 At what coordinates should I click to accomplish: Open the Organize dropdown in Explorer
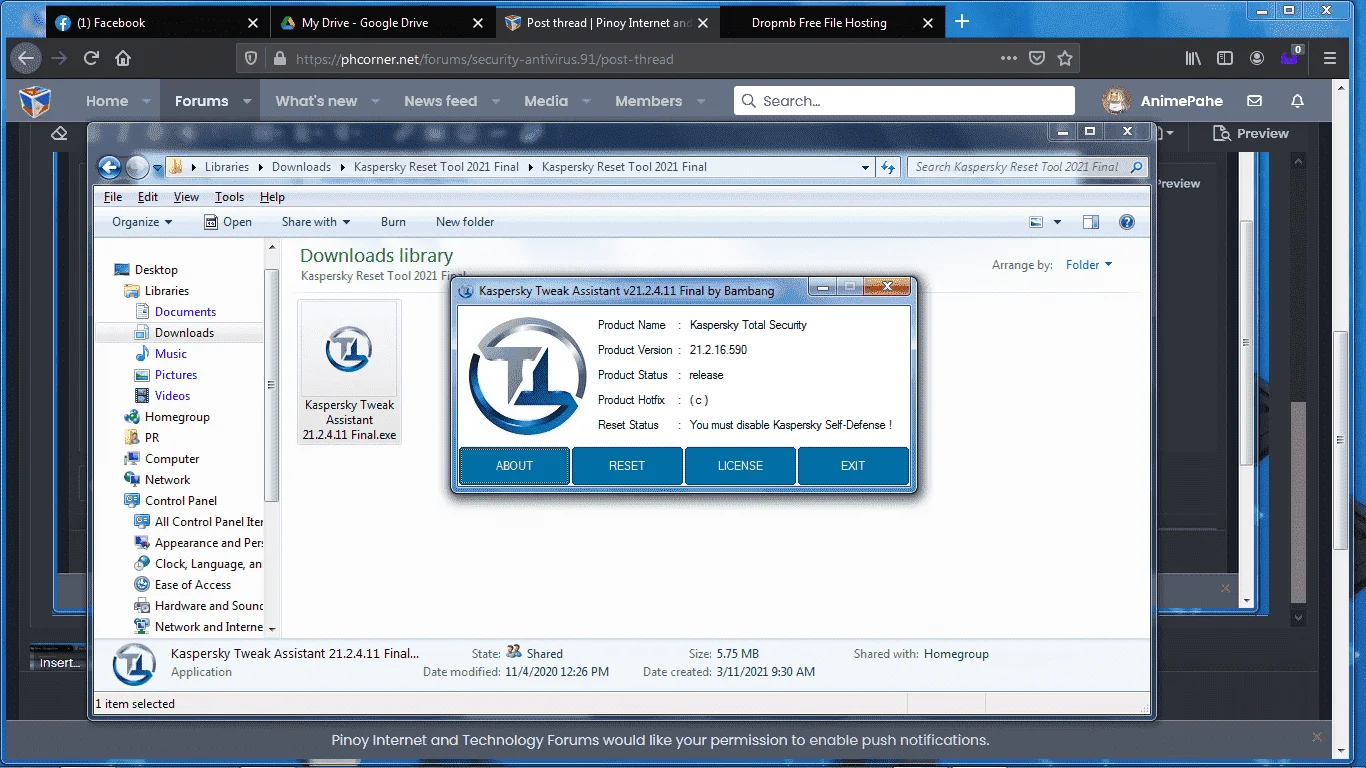click(142, 222)
